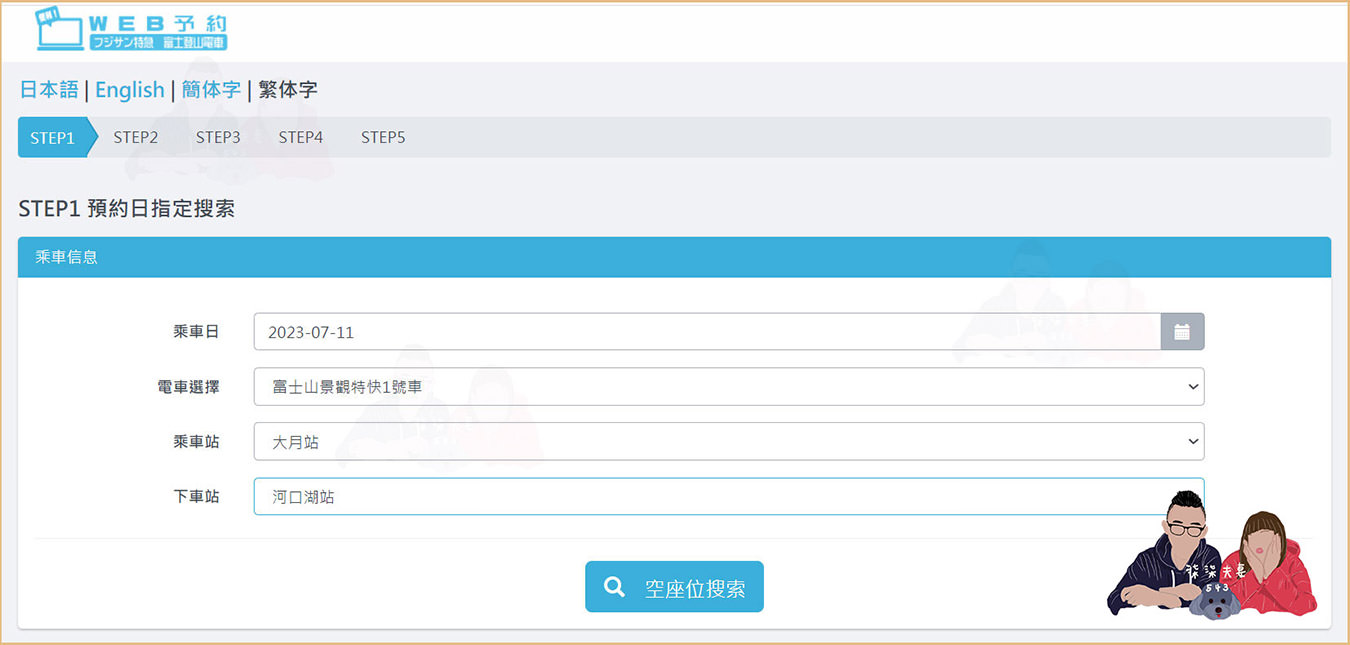Open the calendar date picker icon
The width and height of the screenshot is (1350, 645).
point(1182,332)
